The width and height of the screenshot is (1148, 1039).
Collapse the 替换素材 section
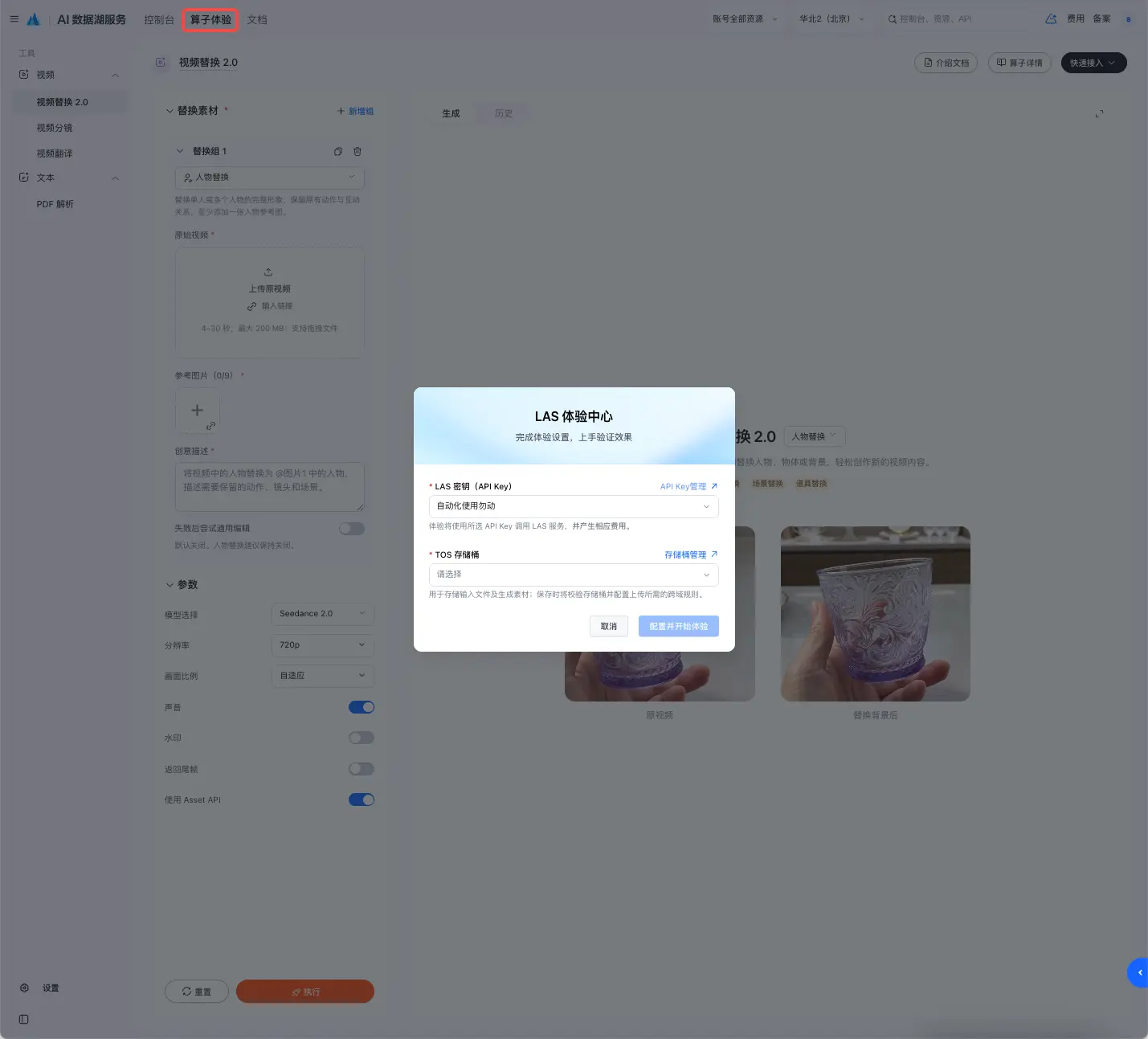pos(170,111)
